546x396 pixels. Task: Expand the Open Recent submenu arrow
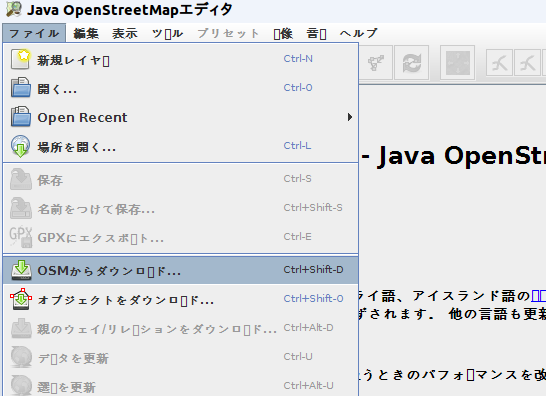(x=350, y=117)
